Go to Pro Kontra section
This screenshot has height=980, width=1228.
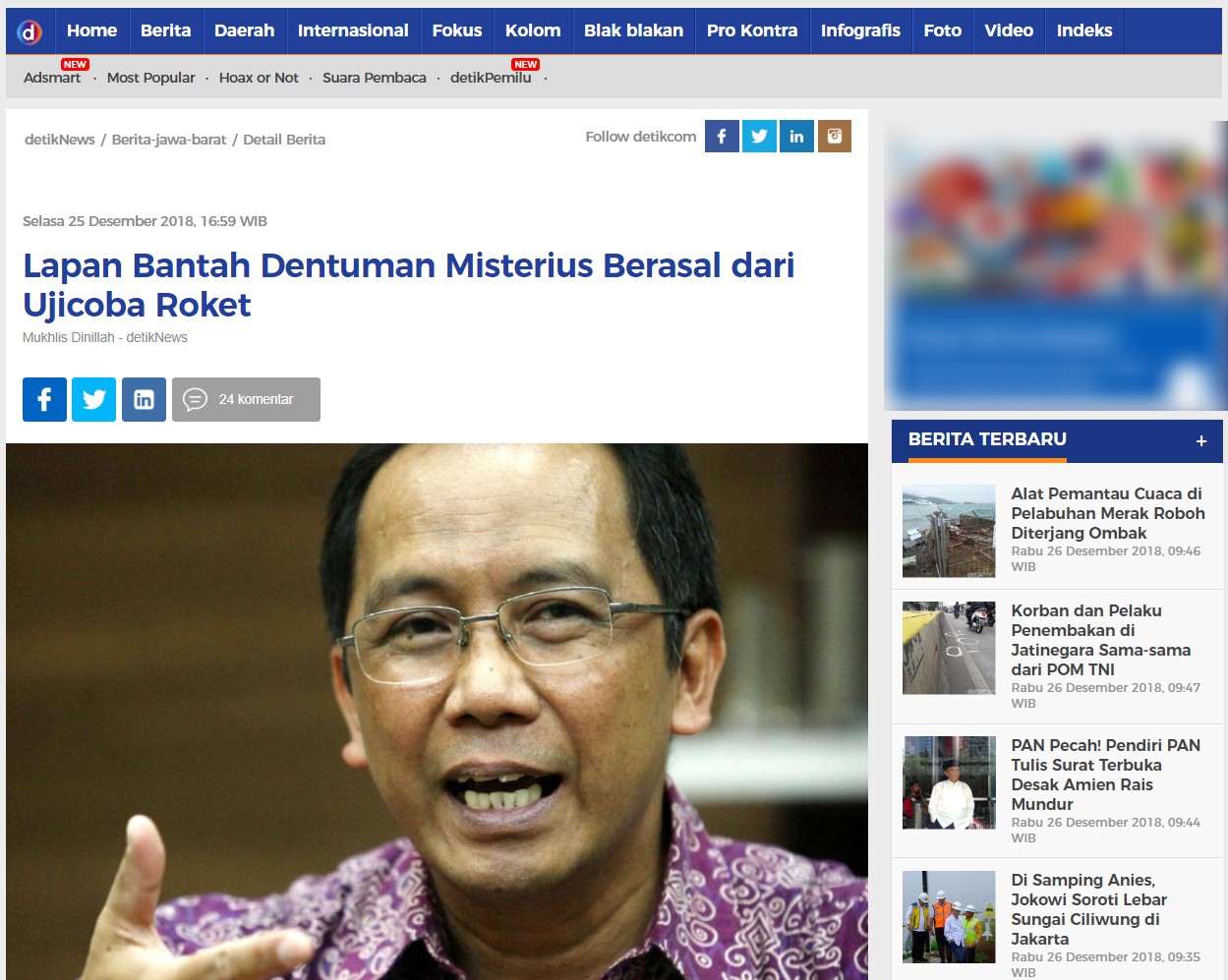click(x=752, y=30)
